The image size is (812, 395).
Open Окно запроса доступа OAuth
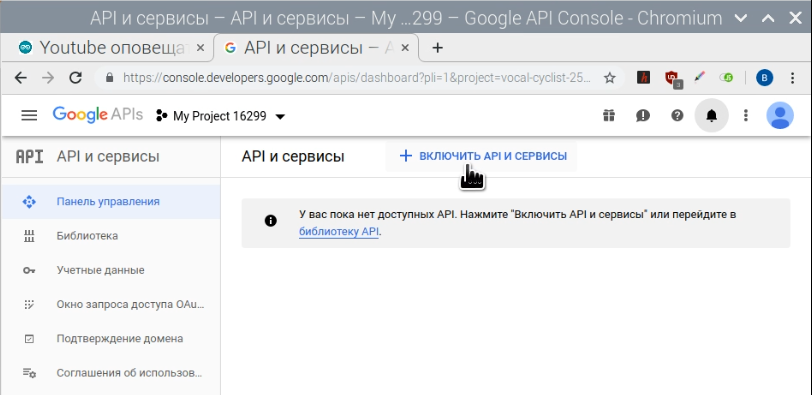pos(110,304)
